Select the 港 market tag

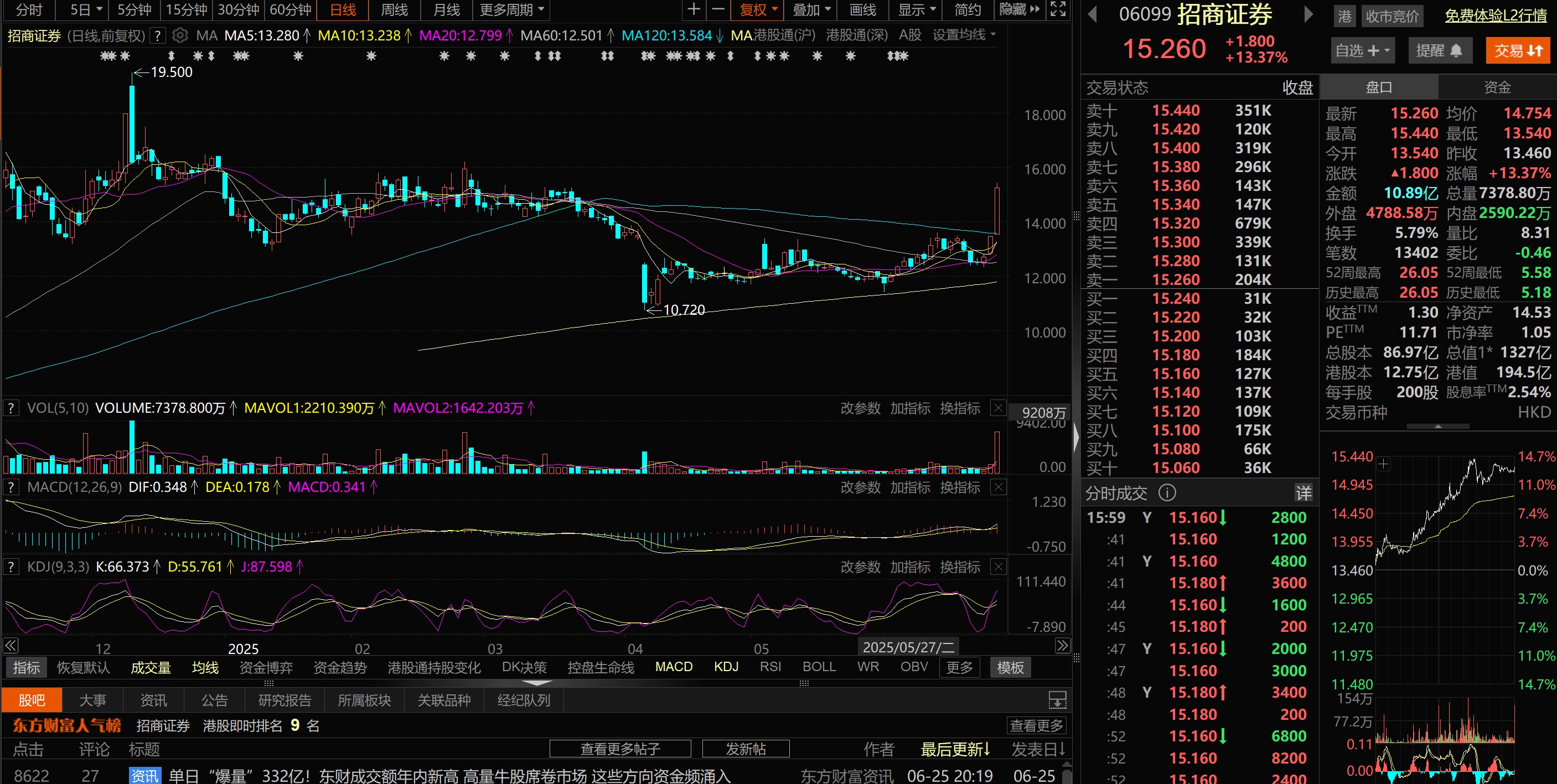1344,16
